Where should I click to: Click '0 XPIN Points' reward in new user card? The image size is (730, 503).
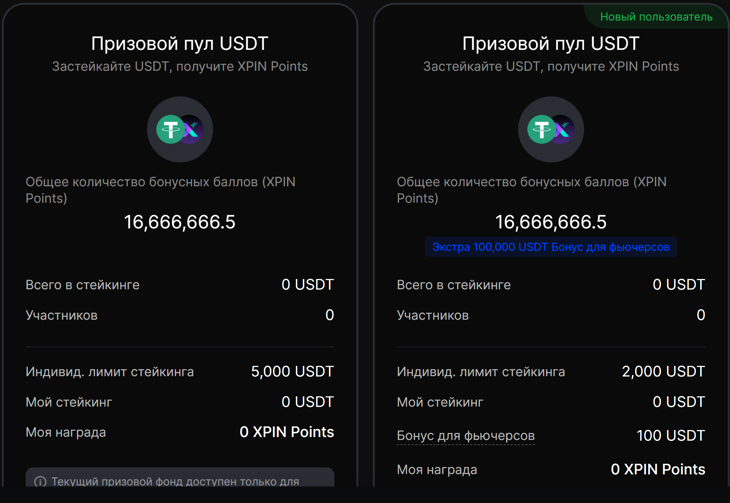point(658,469)
